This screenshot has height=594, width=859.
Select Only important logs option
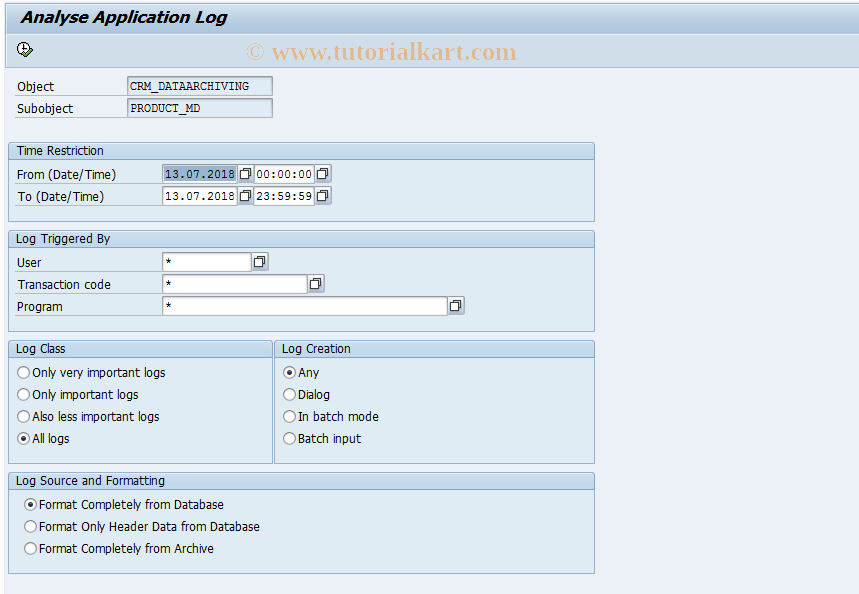coord(23,394)
